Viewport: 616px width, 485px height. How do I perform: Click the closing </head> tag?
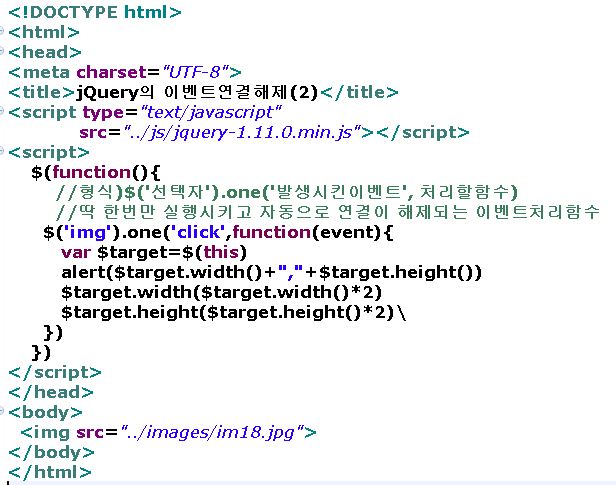[x=51, y=393]
